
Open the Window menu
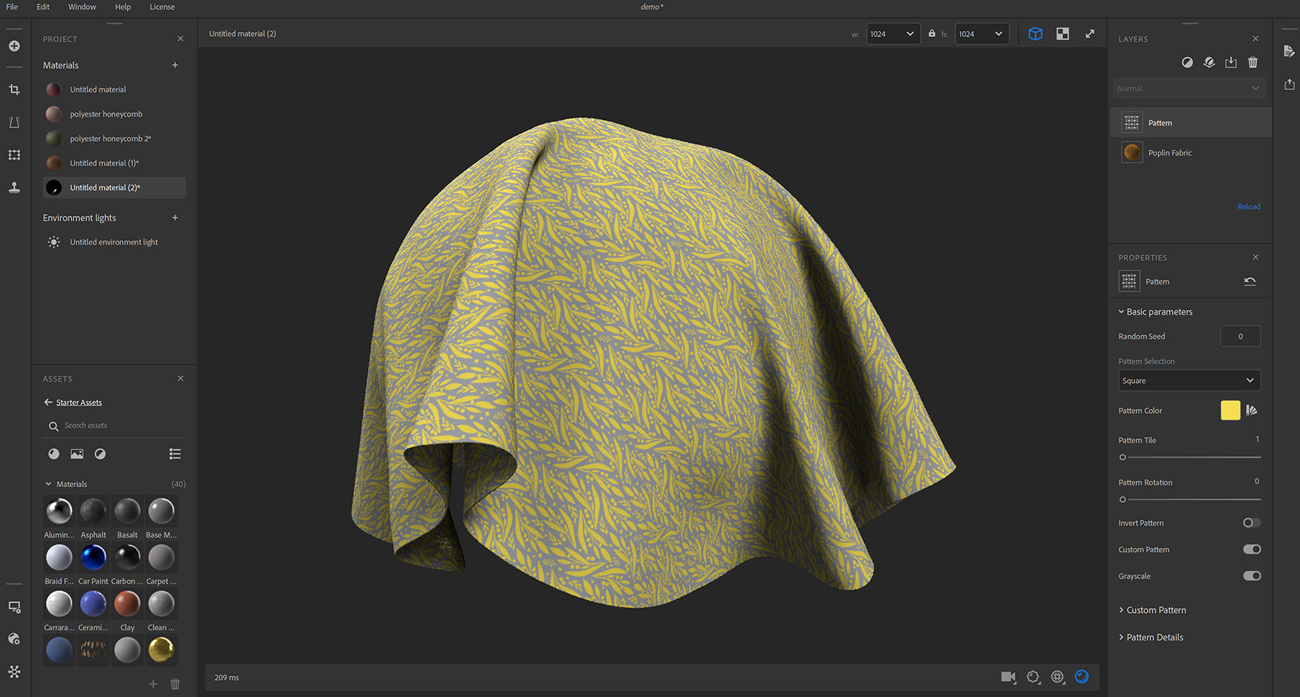point(82,7)
